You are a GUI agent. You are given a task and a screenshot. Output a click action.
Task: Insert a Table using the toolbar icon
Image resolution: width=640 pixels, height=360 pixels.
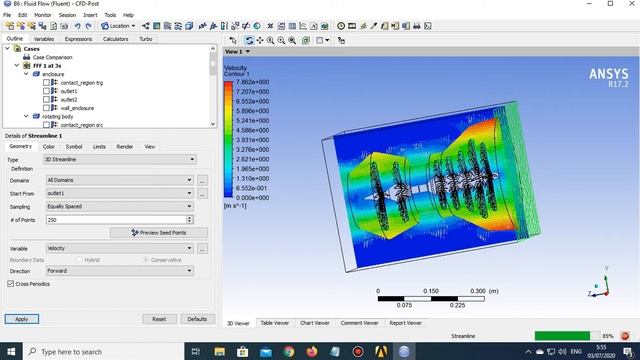click(x=292, y=26)
